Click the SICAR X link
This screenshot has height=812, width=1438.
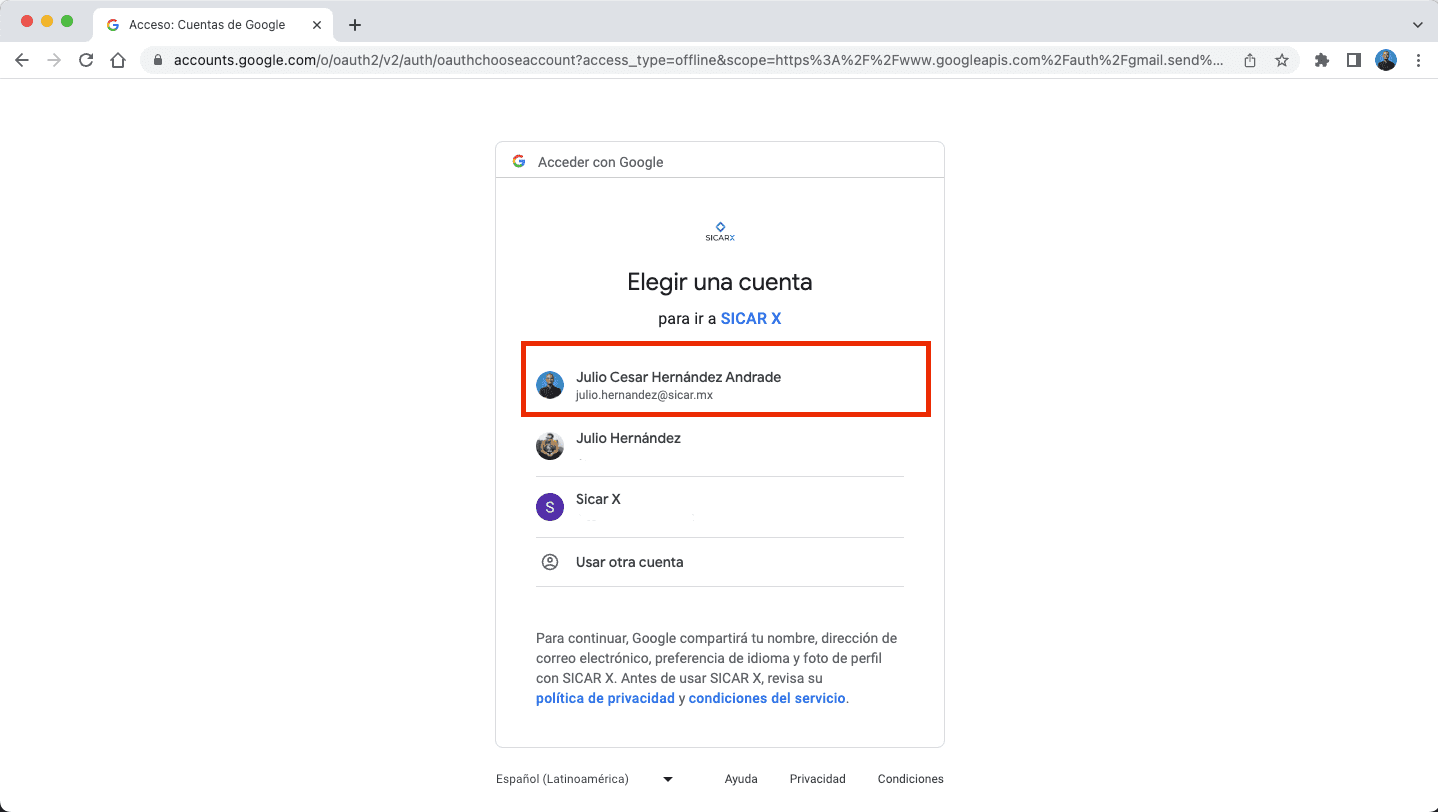(x=751, y=319)
